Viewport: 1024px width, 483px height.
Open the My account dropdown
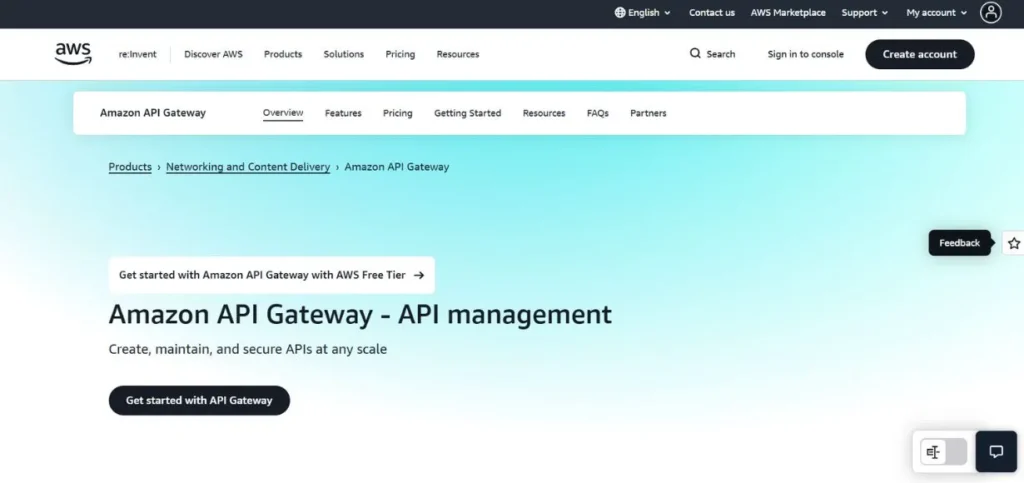coord(936,13)
